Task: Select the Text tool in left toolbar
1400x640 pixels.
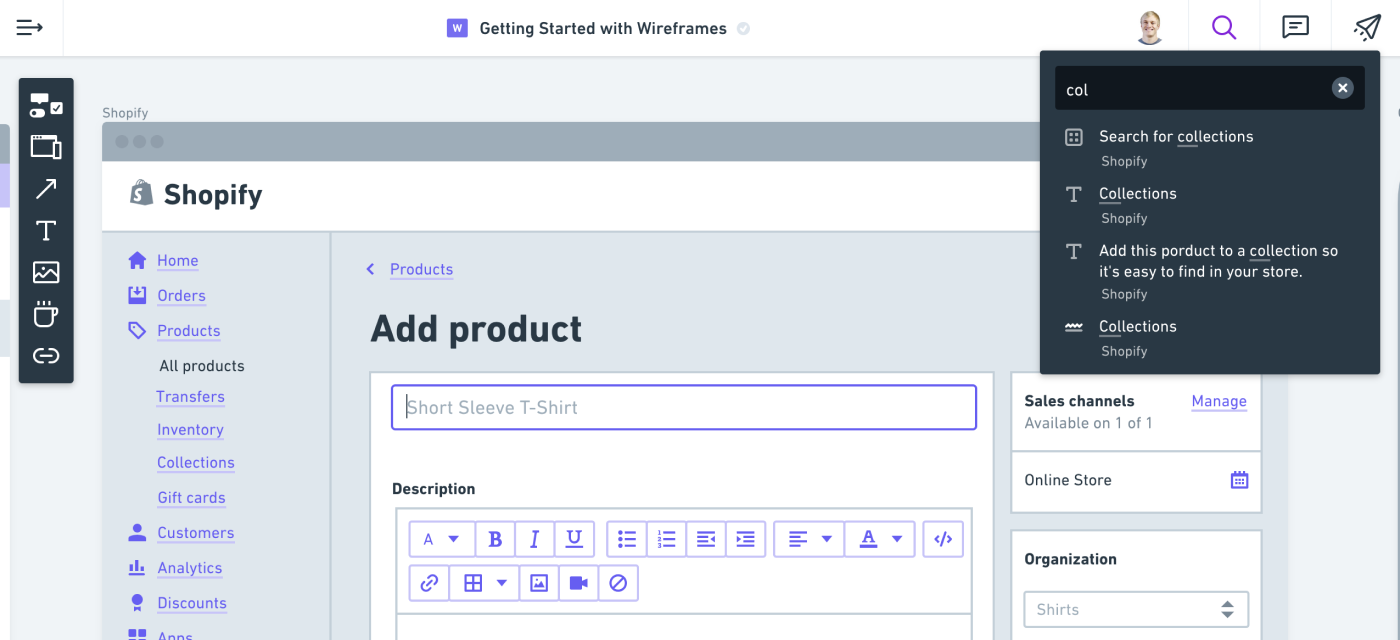Action: 46,231
